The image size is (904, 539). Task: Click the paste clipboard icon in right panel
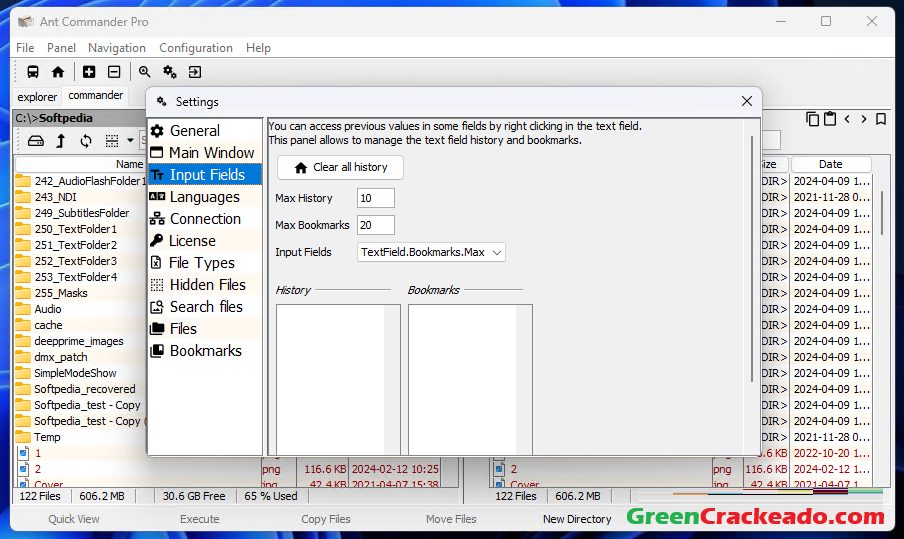point(829,119)
